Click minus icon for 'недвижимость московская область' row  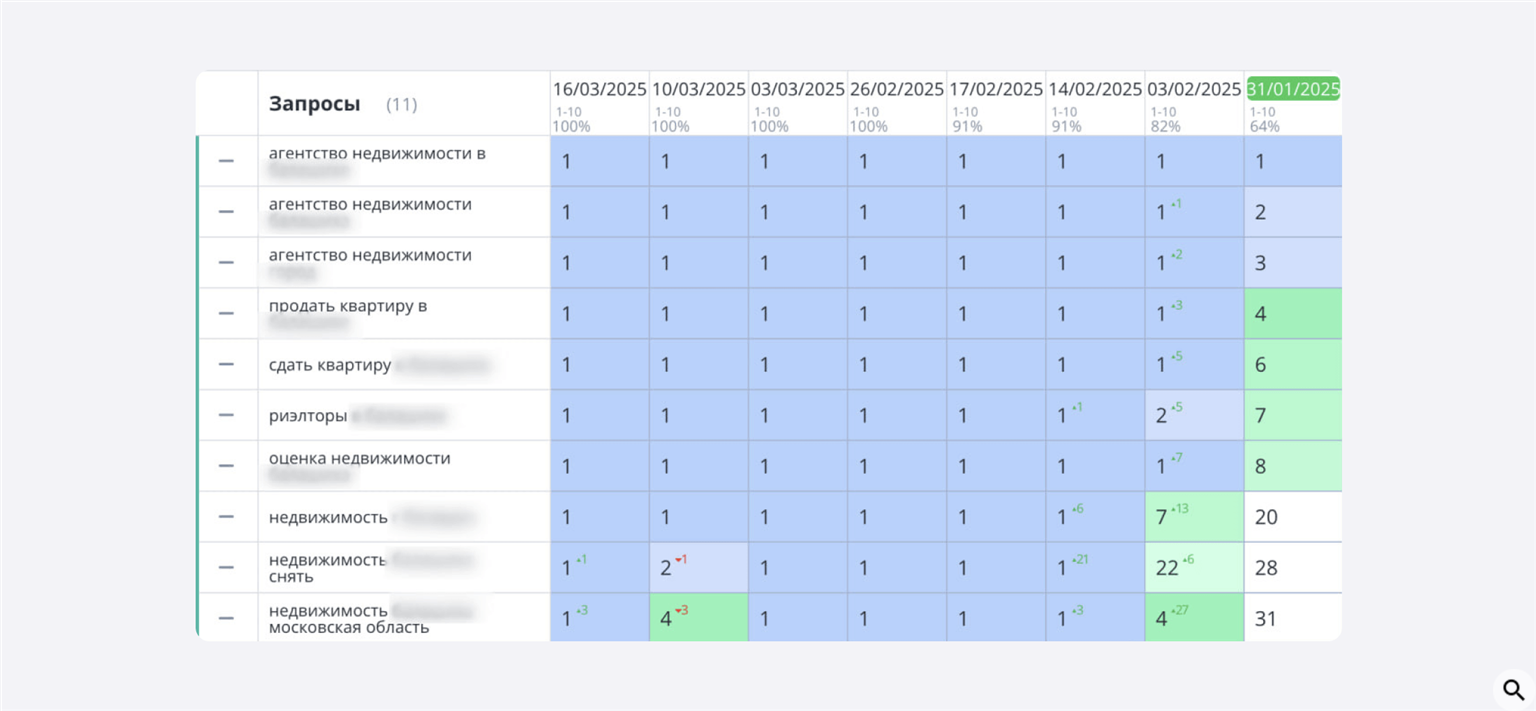(226, 618)
